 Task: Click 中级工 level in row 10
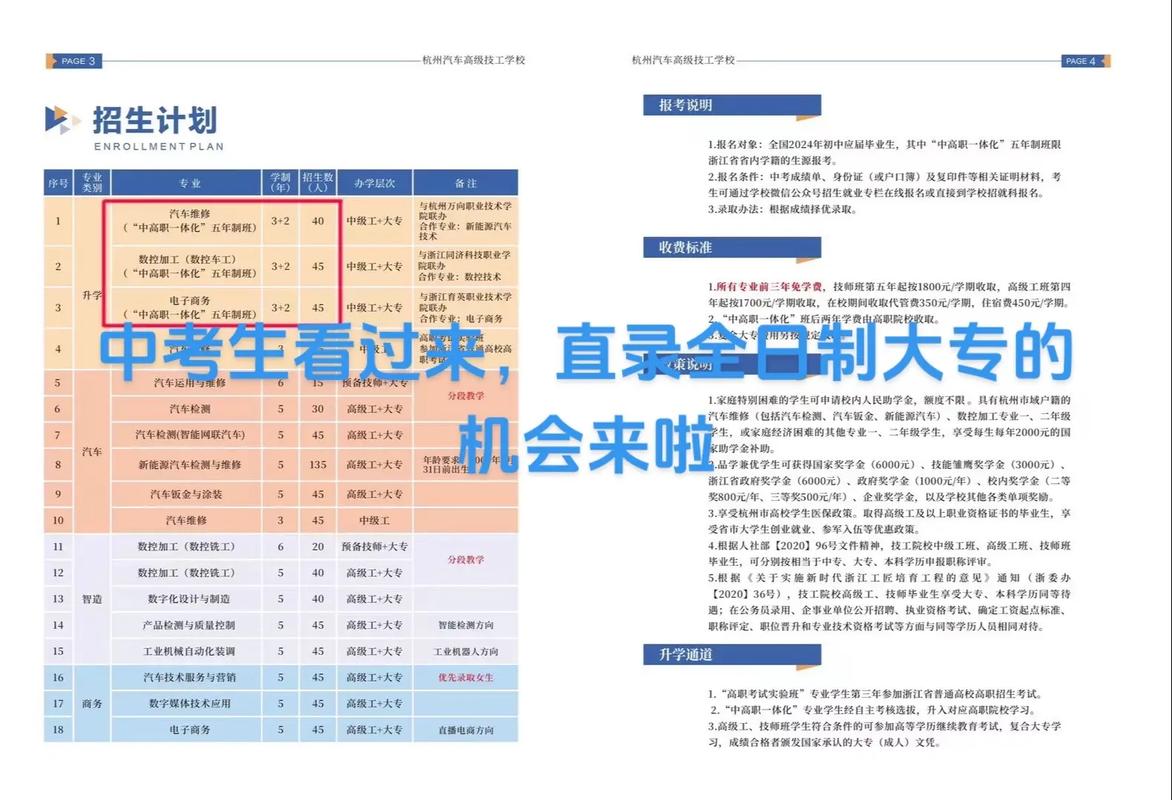[x=374, y=520]
